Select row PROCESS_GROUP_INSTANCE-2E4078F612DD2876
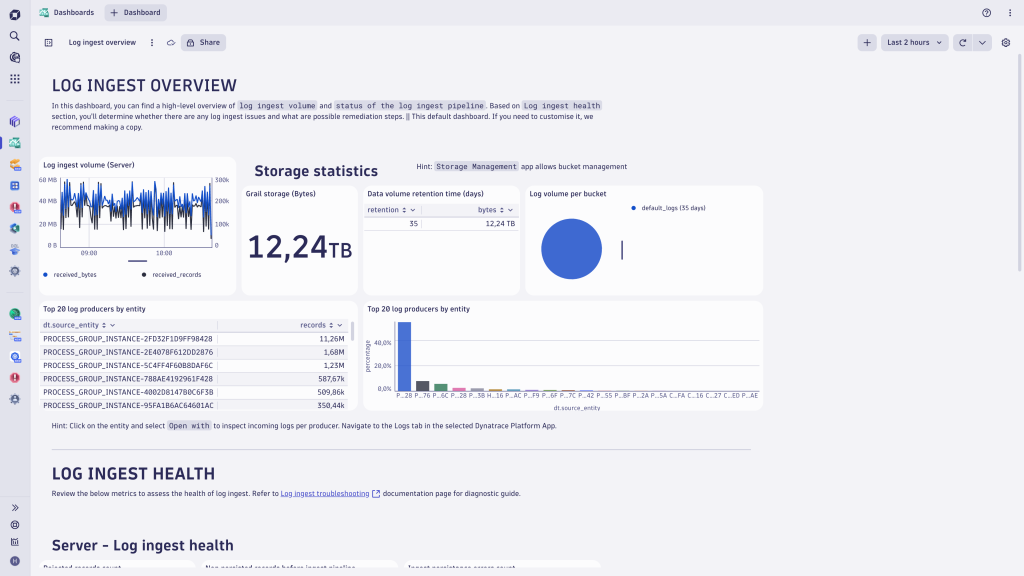This screenshot has width=1024, height=576. 194,352
